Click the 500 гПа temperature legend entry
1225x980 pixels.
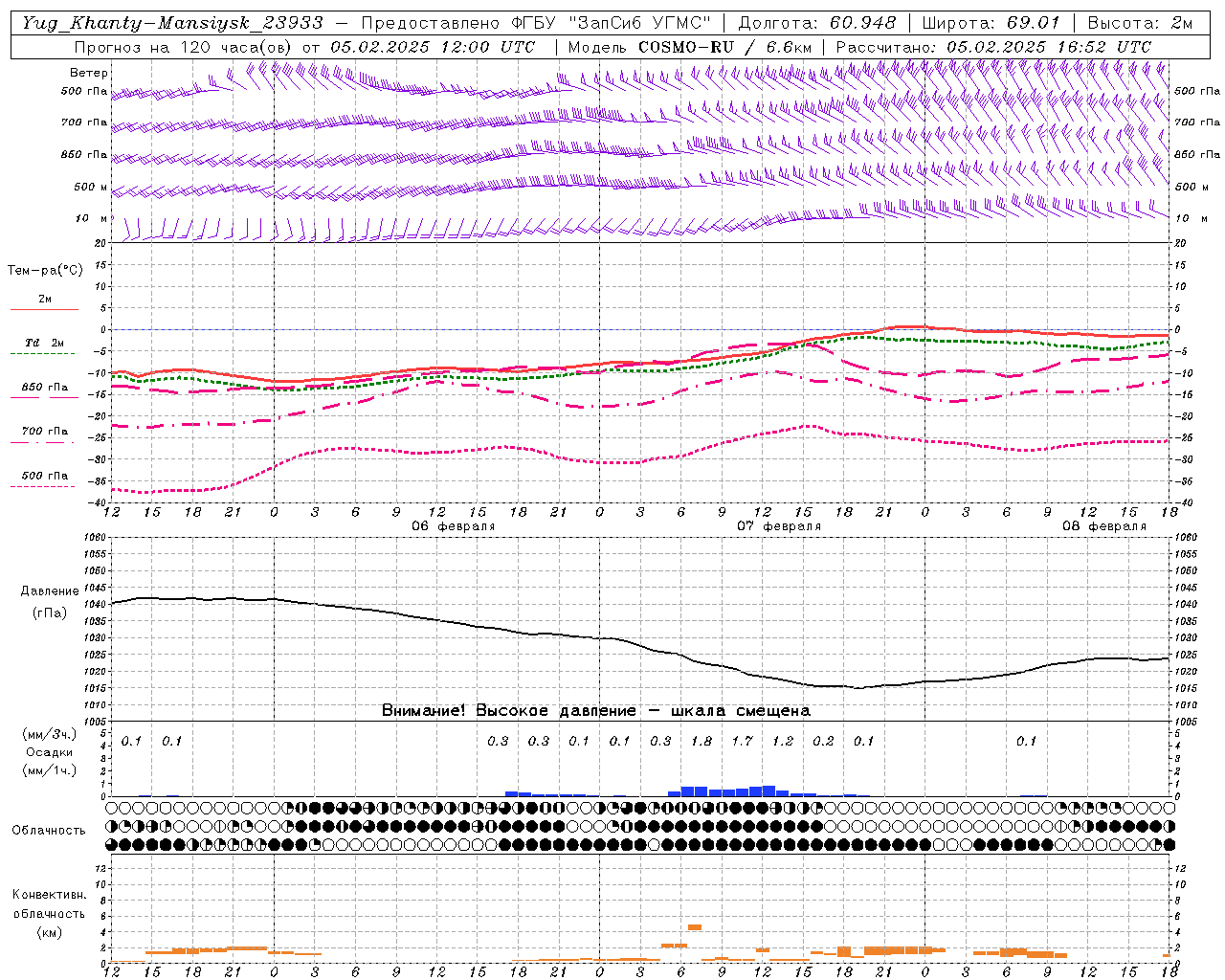pyautogui.click(x=44, y=476)
